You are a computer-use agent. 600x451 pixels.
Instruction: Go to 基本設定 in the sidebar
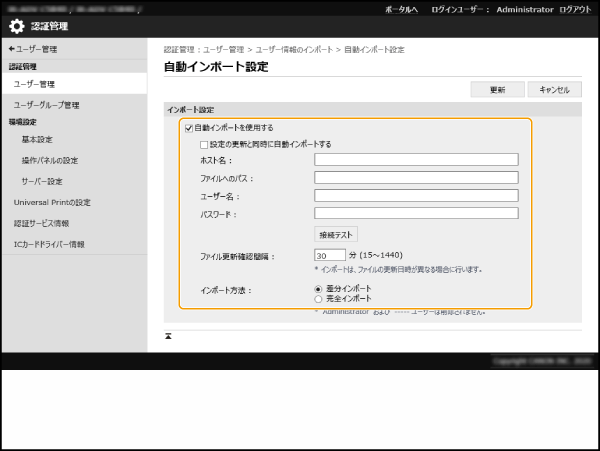point(37,139)
